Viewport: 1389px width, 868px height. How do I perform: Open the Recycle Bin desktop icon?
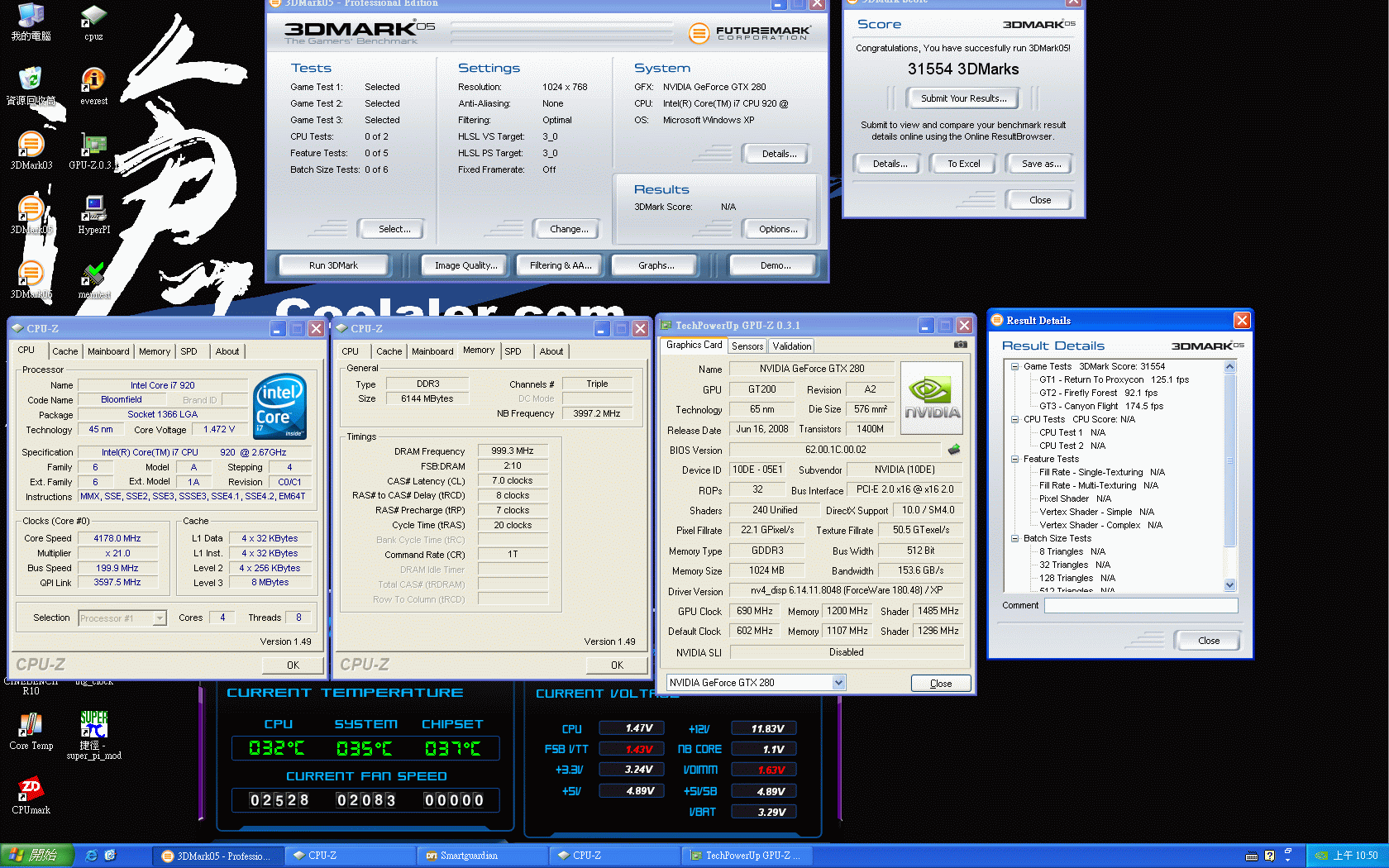click(31, 86)
